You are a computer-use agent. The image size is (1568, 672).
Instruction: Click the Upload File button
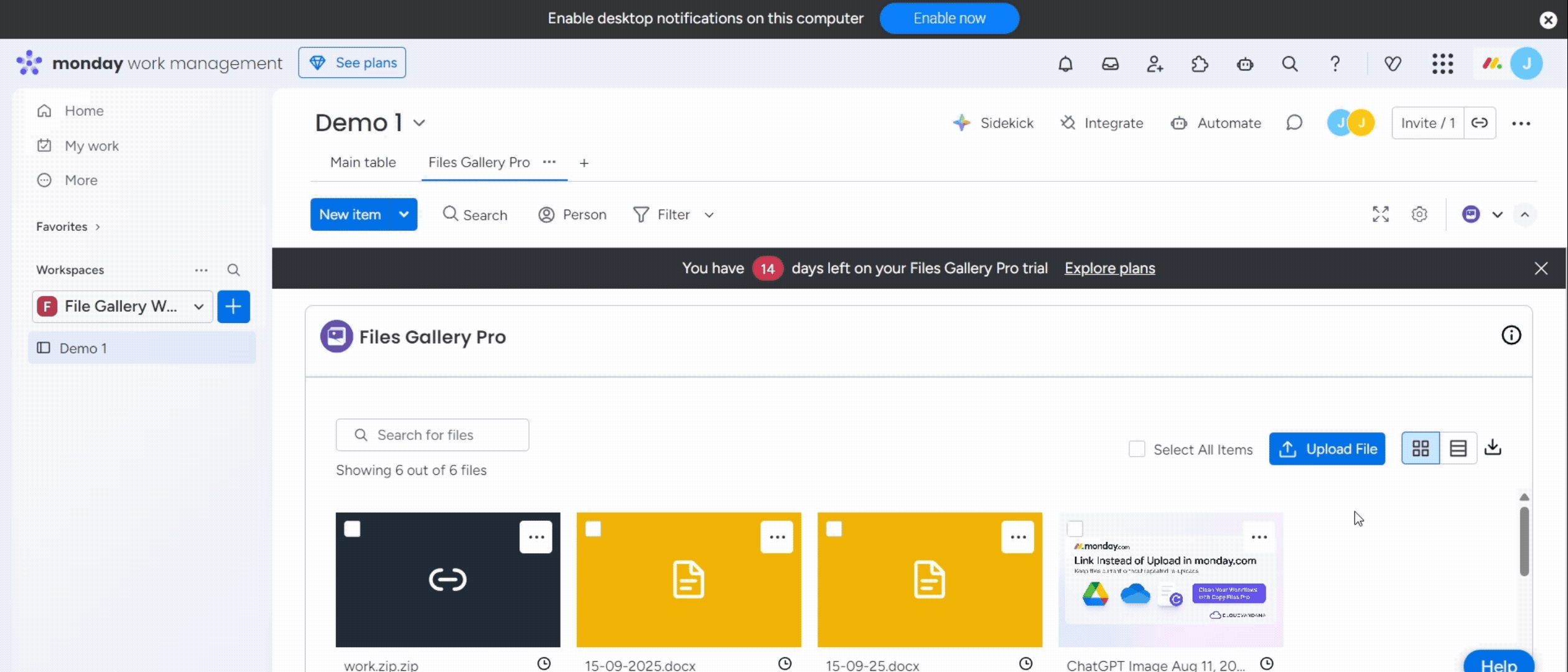pos(1327,449)
